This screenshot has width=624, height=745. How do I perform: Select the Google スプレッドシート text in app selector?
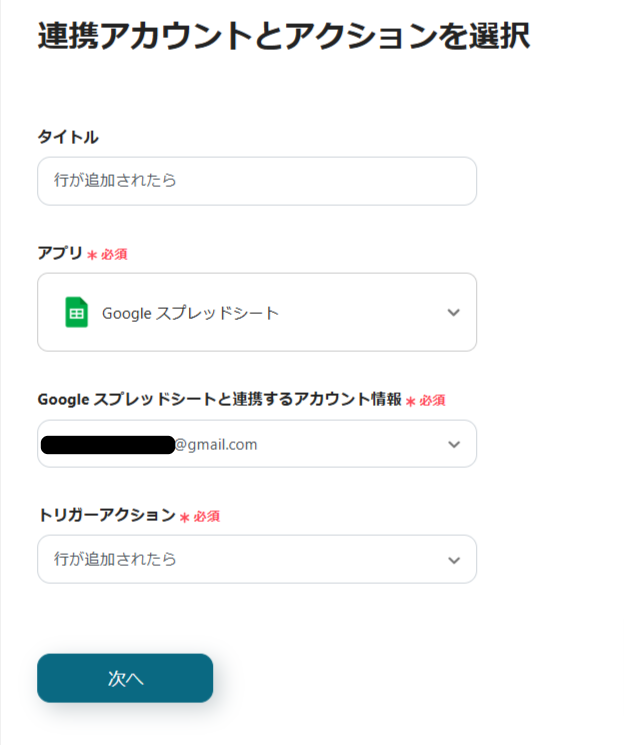[190, 313]
